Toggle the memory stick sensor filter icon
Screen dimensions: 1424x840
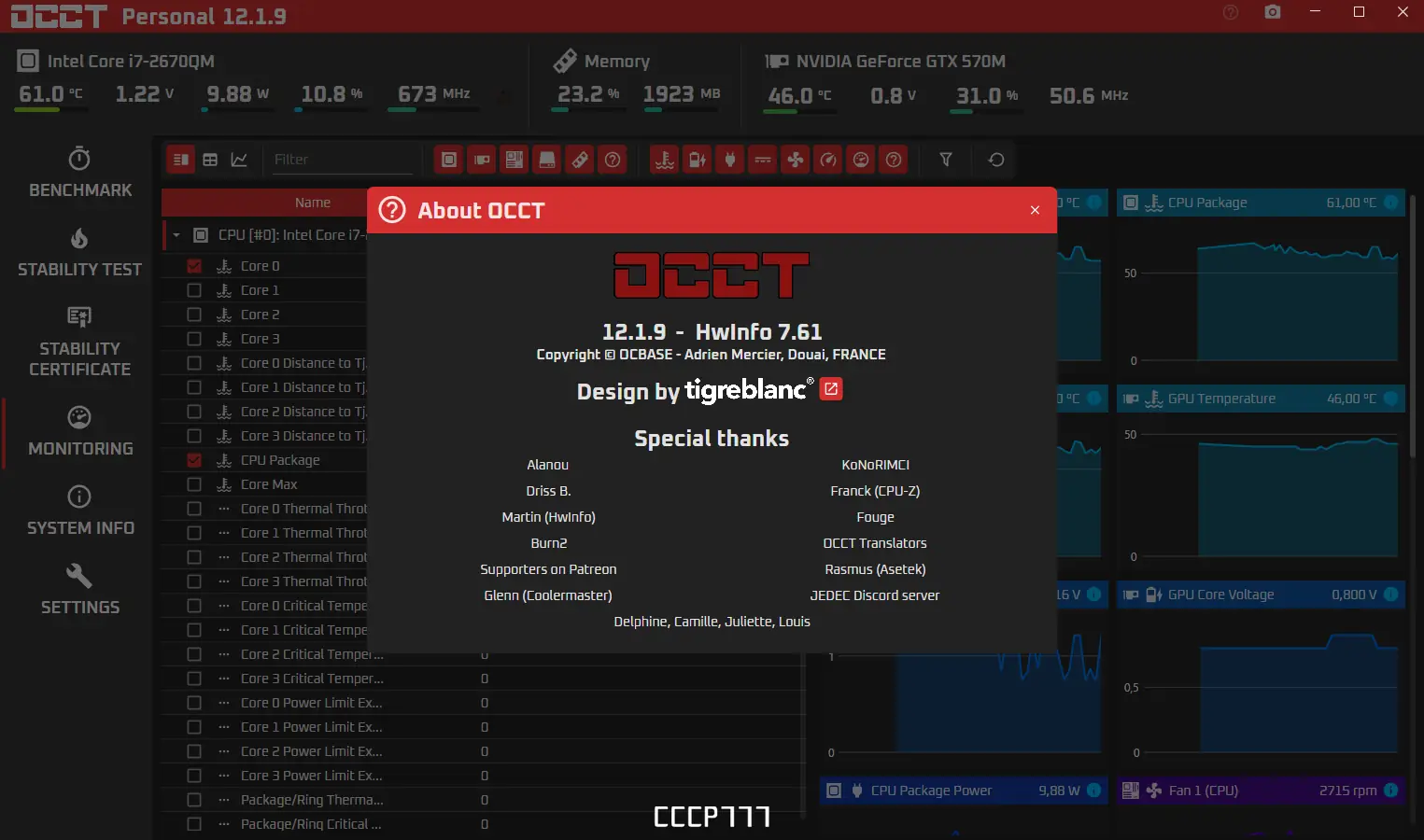click(580, 160)
